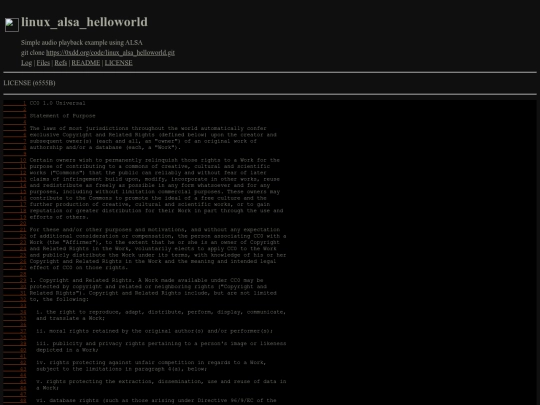
Task: Click the 'CC0 1.0 Universal' line
Action: pos(58,103)
